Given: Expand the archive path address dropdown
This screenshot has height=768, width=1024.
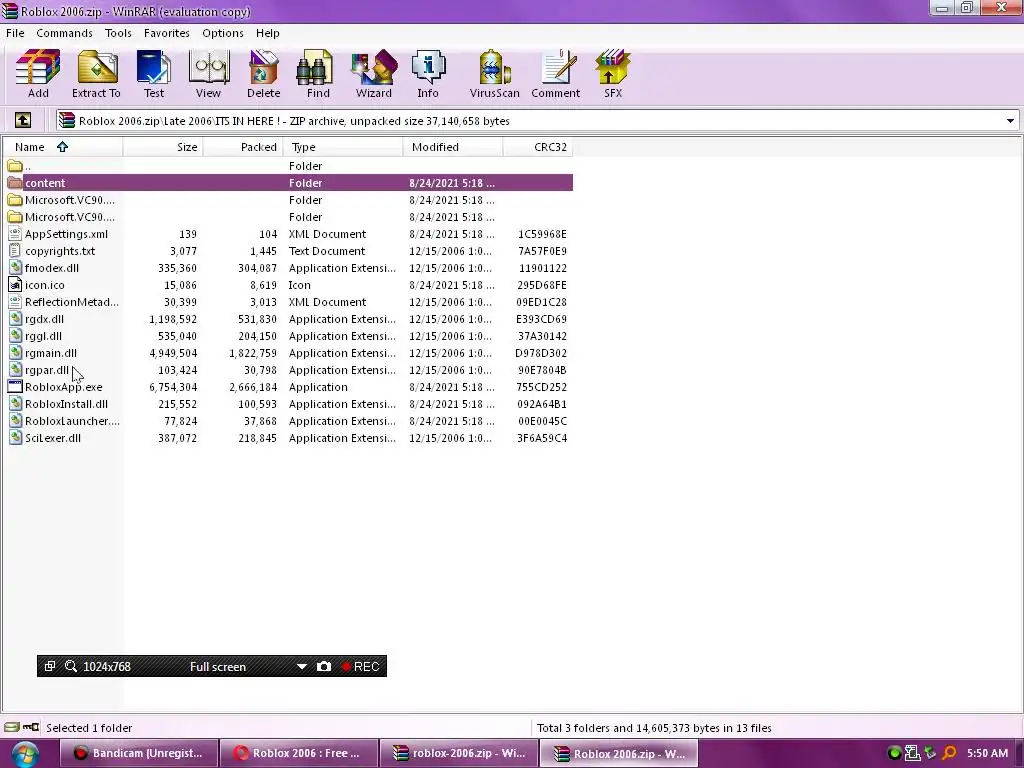Looking at the screenshot, I should 1010,121.
